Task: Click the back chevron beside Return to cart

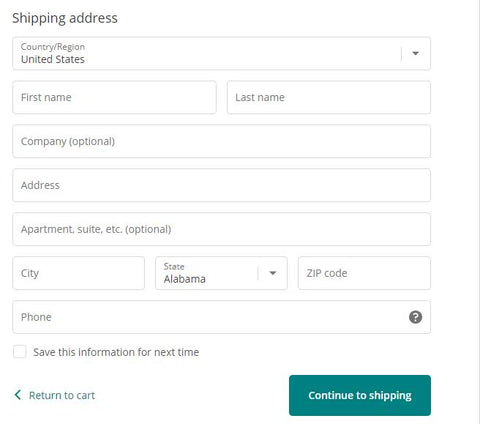Action: 18,395
